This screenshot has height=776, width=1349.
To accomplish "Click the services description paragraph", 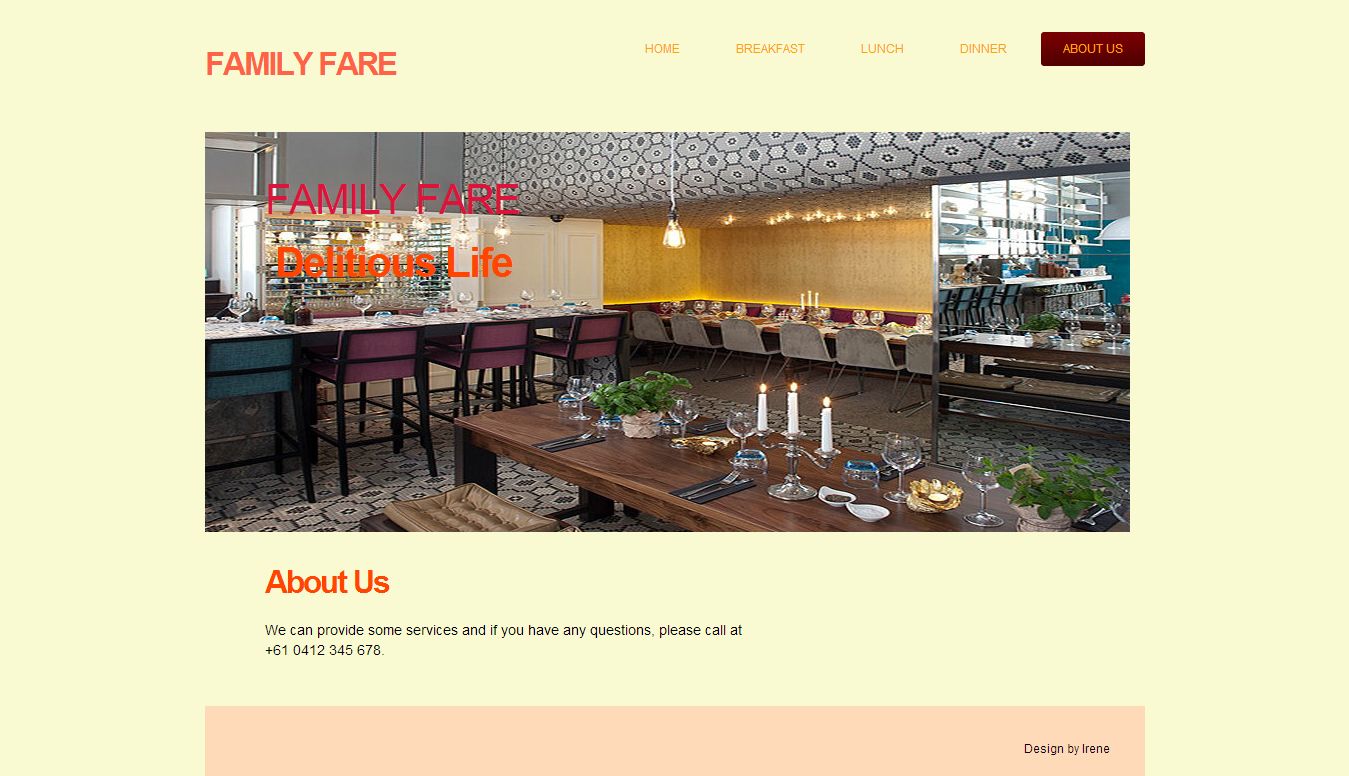I will pos(503,640).
